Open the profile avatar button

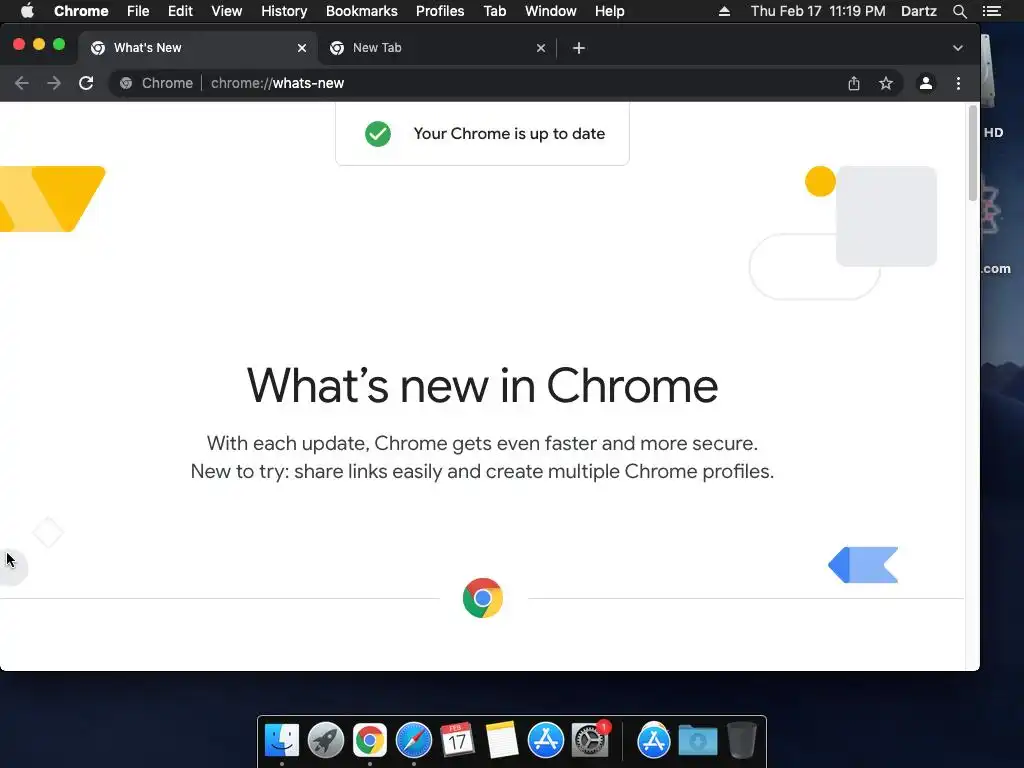(925, 83)
